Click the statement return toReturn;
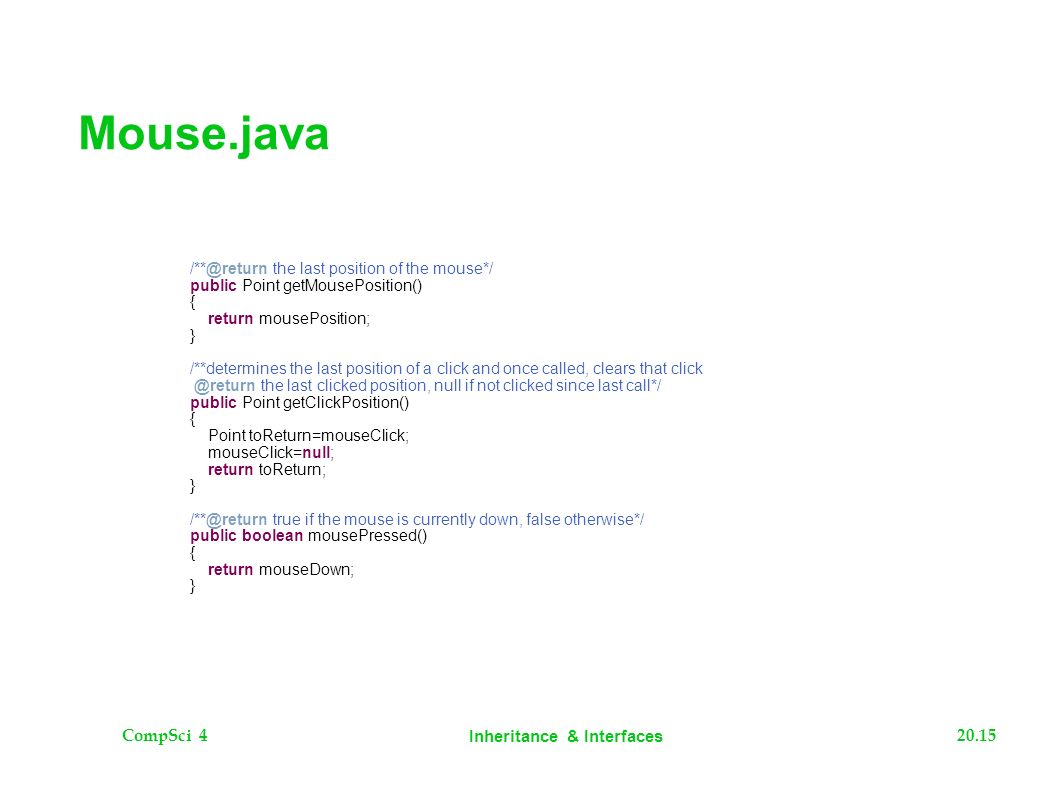The height and width of the screenshot is (793, 1058). [267, 470]
